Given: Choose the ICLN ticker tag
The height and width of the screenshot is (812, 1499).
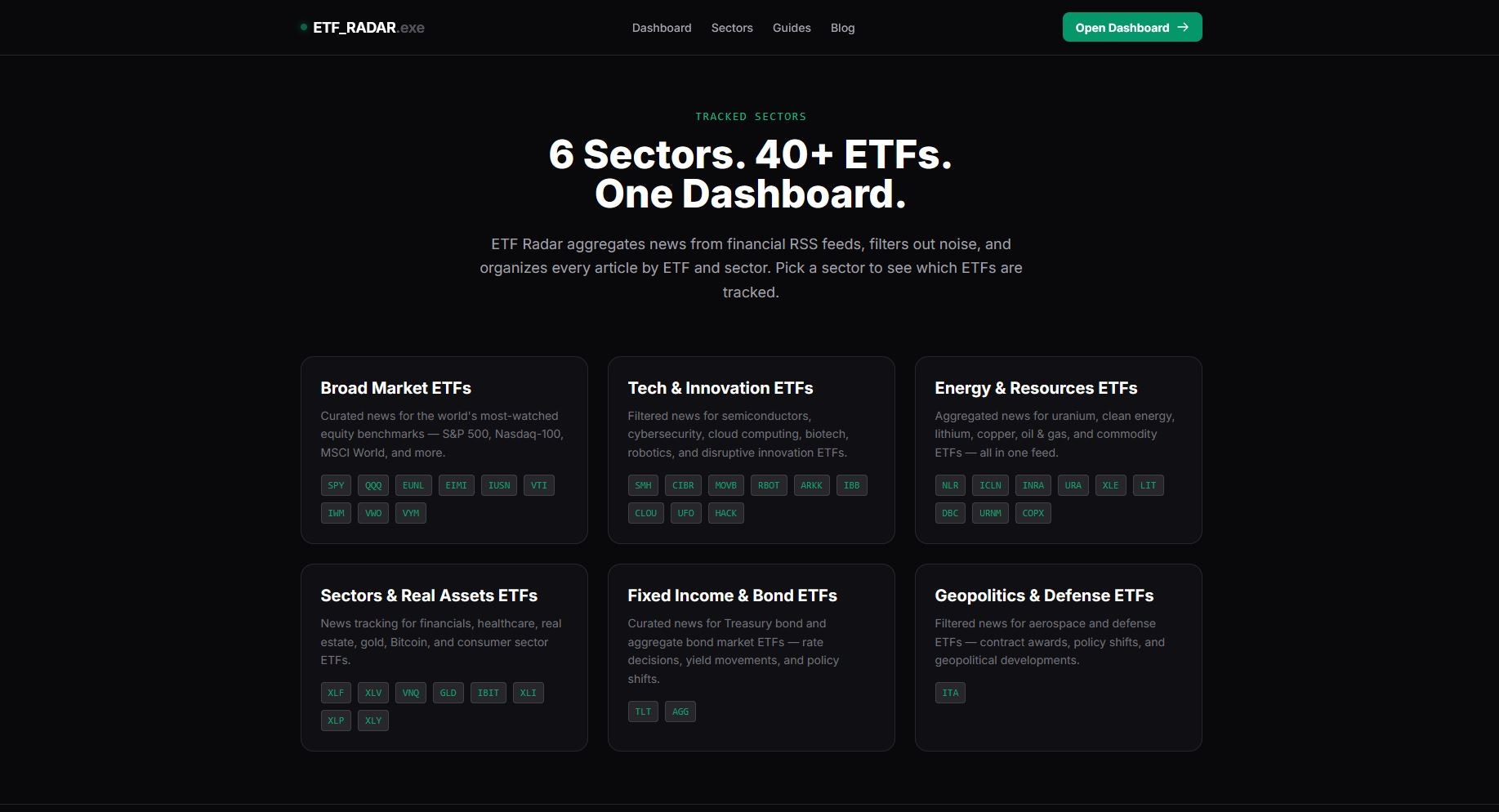Looking at the screenshot, I should click(x=990, y=485).
